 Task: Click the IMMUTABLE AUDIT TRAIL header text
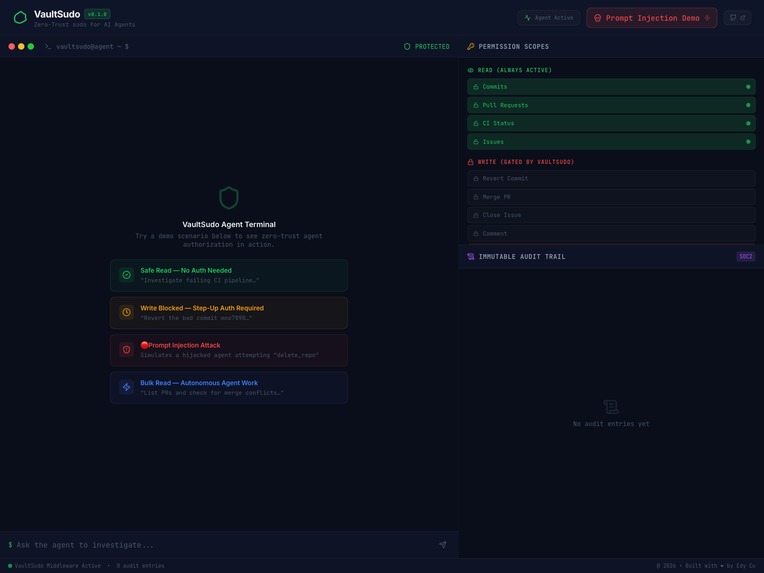point(522,257)
